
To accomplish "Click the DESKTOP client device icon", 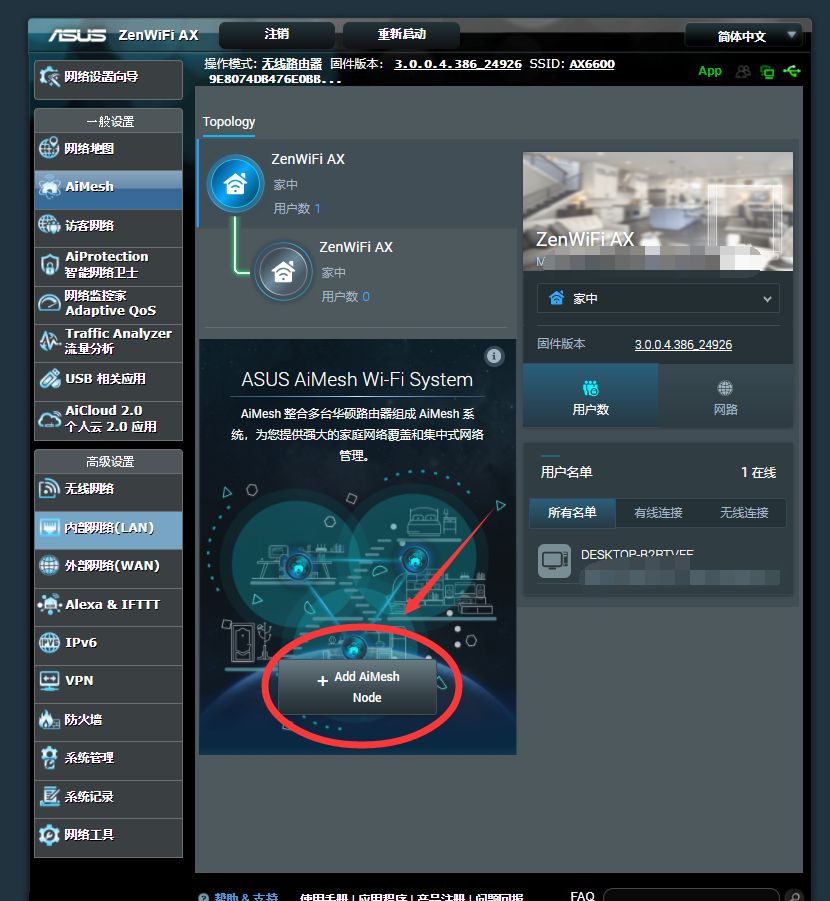I will tap(555, 561).
